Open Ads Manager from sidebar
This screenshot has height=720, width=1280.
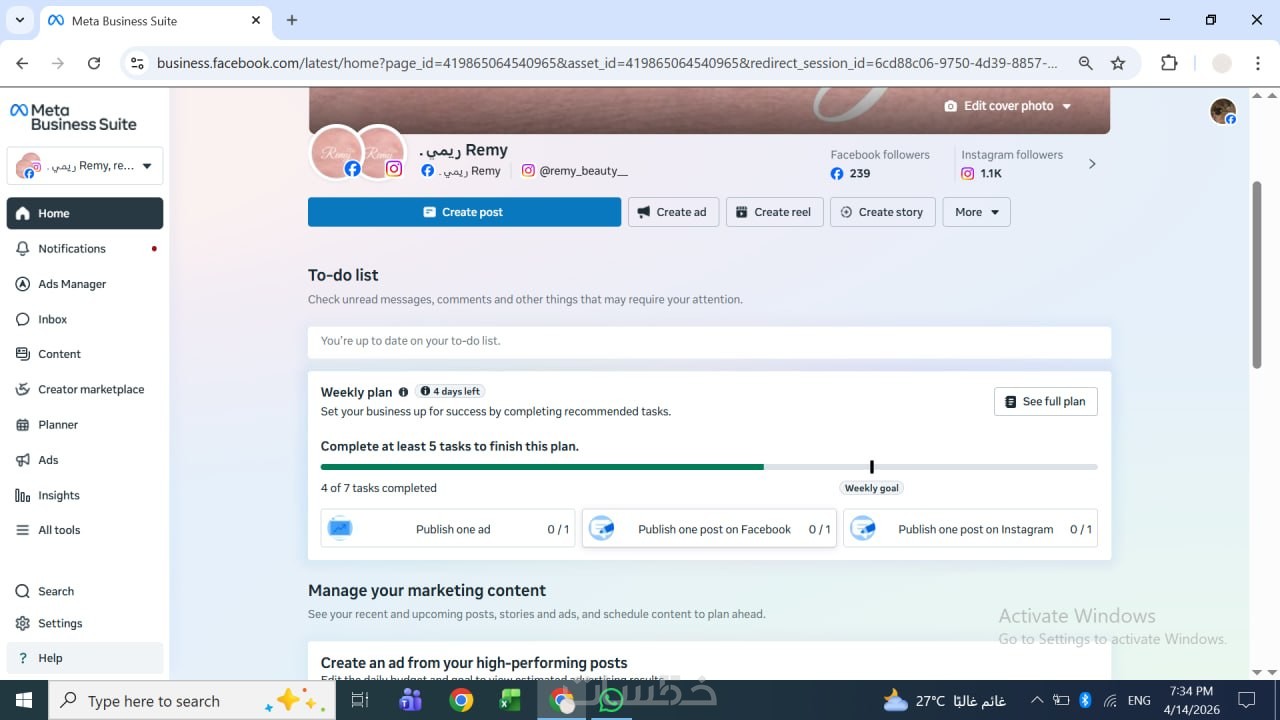point(85,284)
